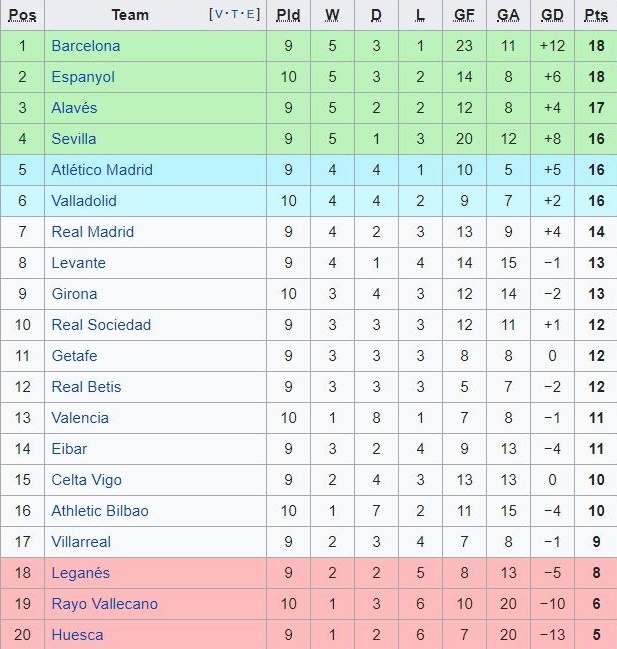Click the V (view template) link

(220, 14)
